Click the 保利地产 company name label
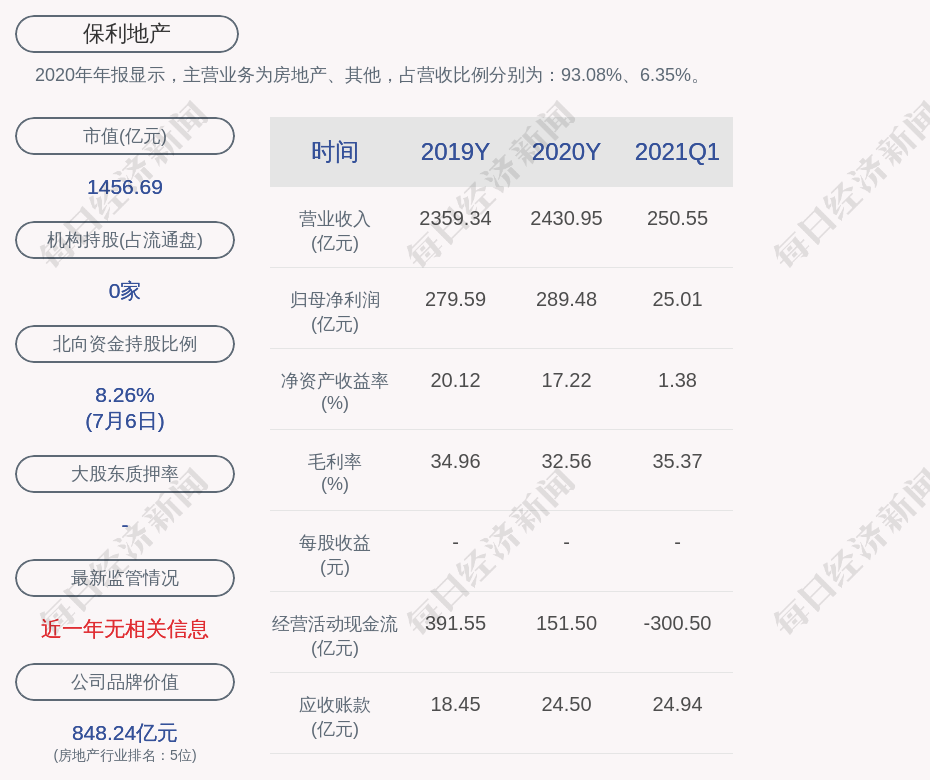 coord(126,34)
